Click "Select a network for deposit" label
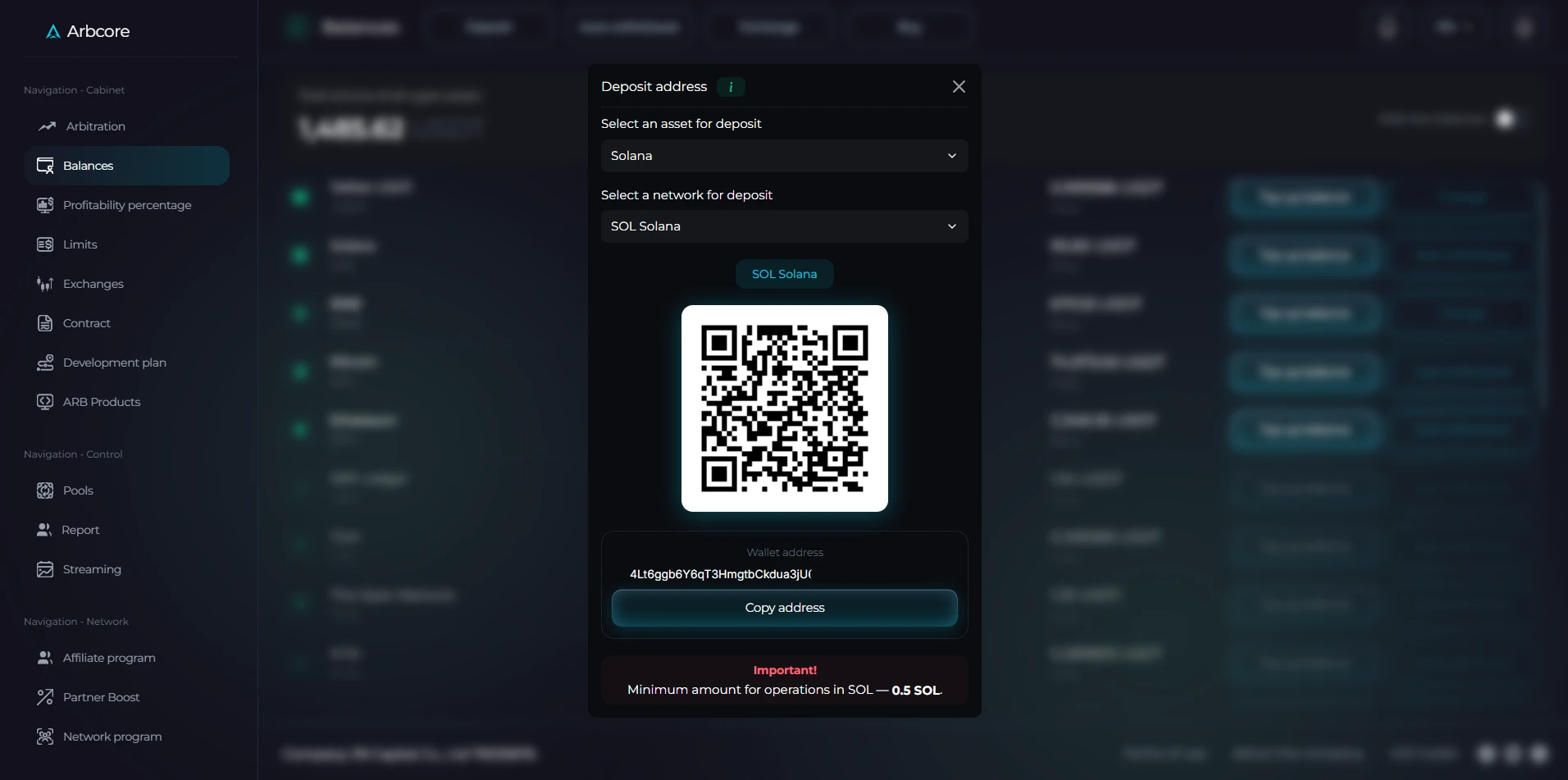Viewport: 1568px width, 780px height. coord(686,195)
